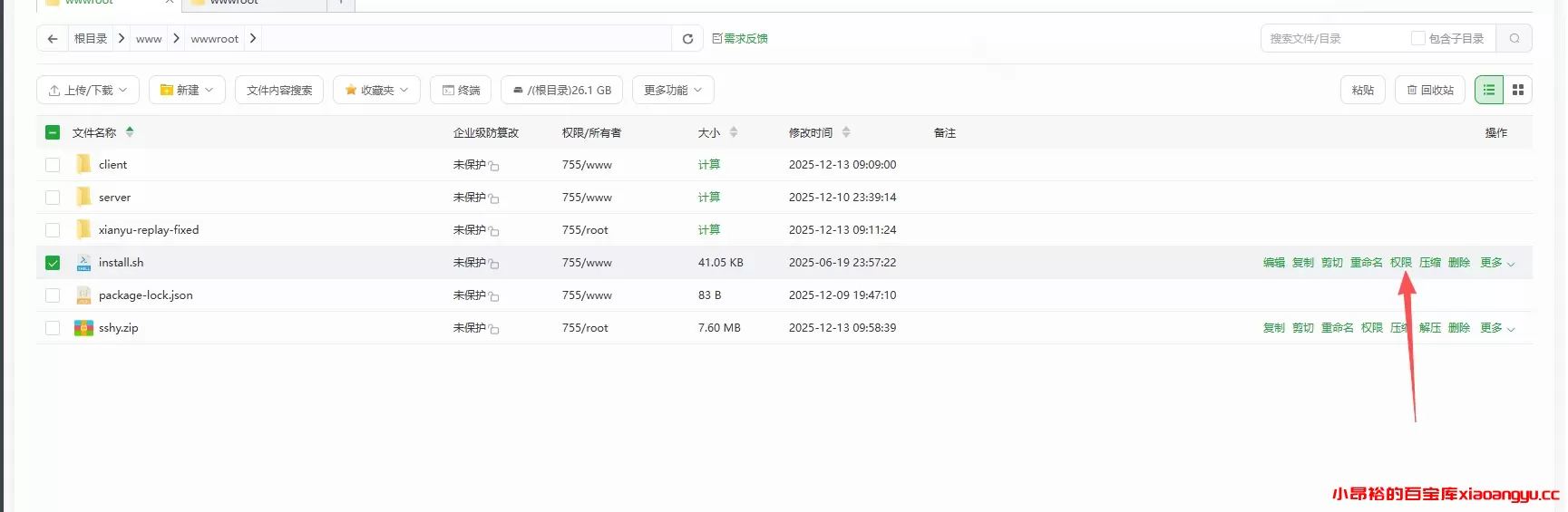1568x512 pixels.
Task: Click the package-lock.json file icon
Action: 83,295
